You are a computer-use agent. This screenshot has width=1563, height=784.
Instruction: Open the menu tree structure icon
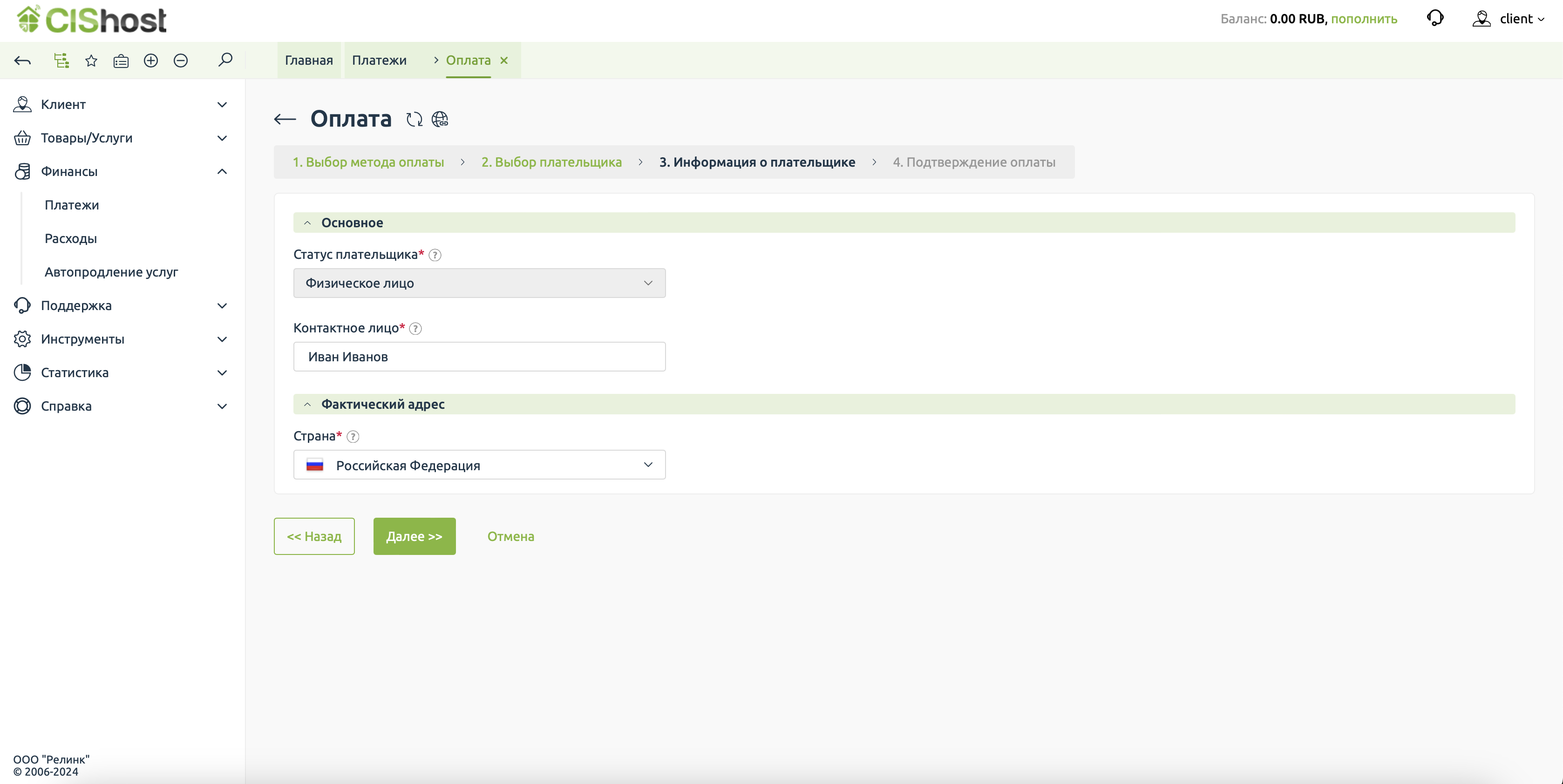(61, 60)
